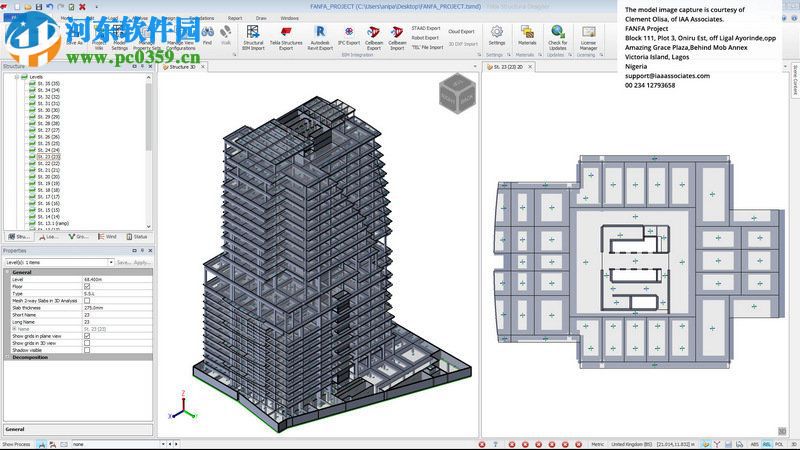Viewport: 800px width, 450px height.
Task: Click the Undo arrow in quick access toolbar
Action: tap(49, 7)
